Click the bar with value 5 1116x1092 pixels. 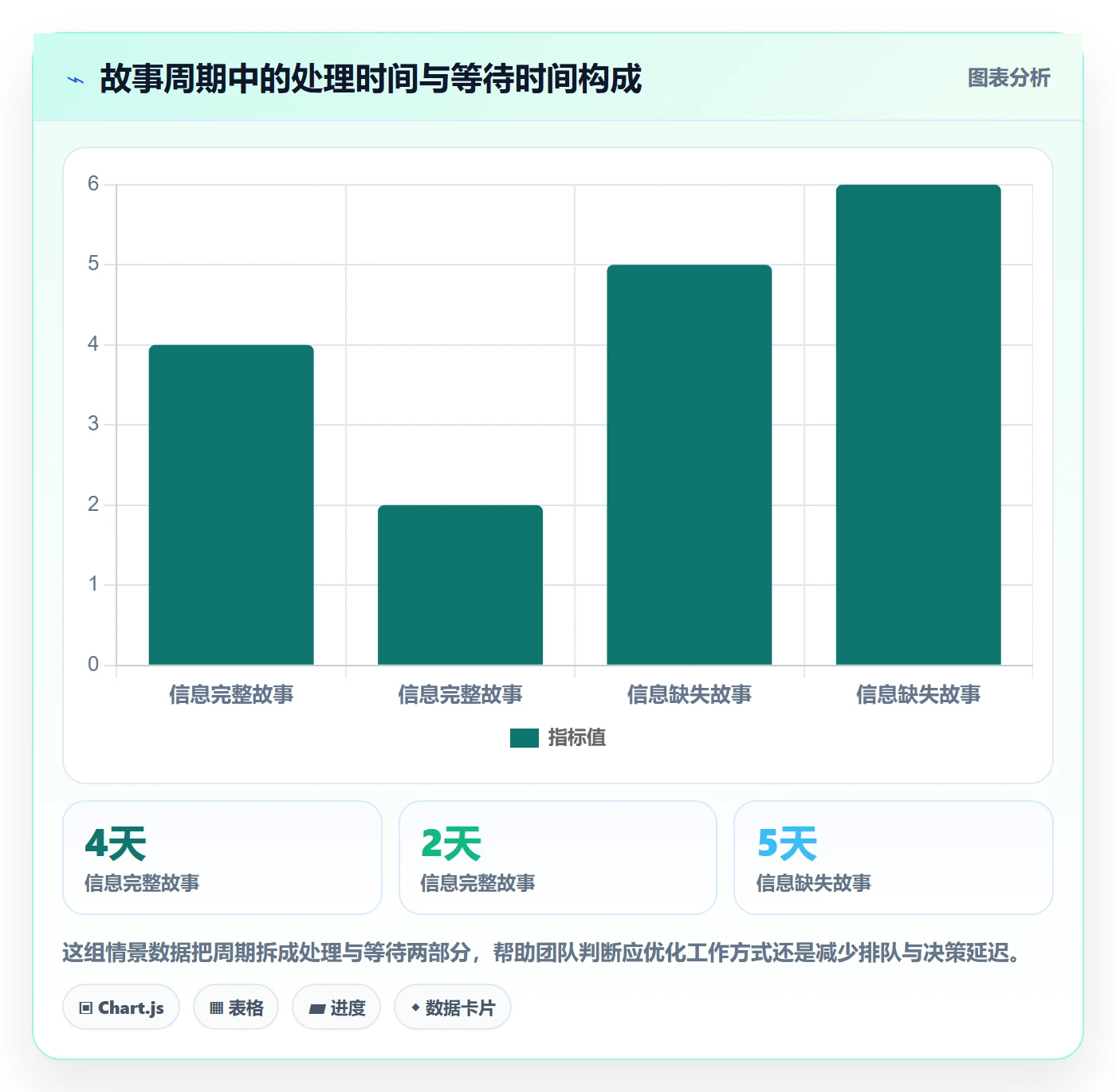[690, 465]
